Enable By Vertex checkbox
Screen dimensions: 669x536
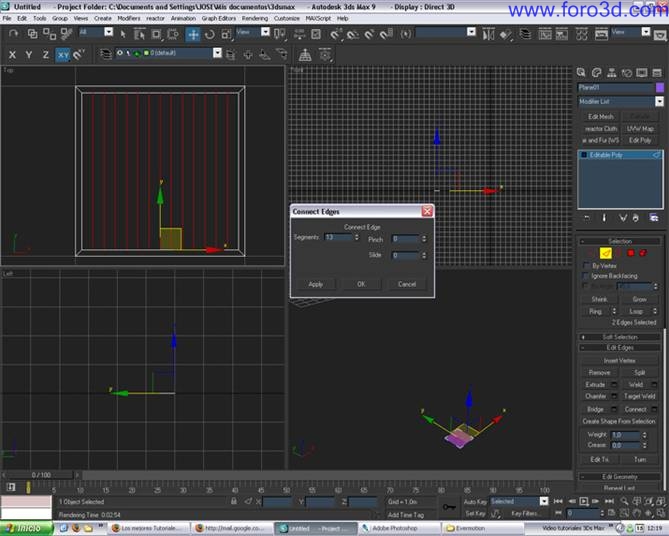click(x=586, y=266)
